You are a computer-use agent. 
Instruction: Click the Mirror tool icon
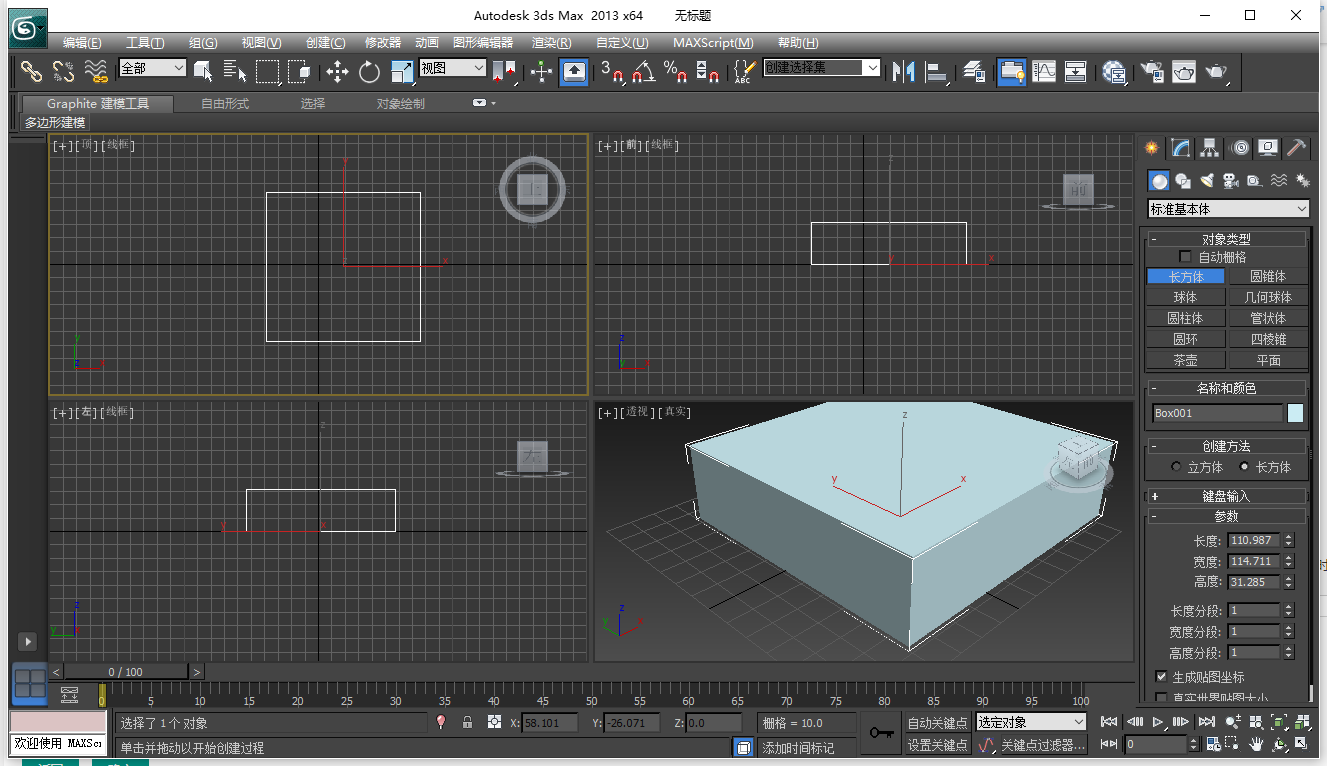[904, 71]
